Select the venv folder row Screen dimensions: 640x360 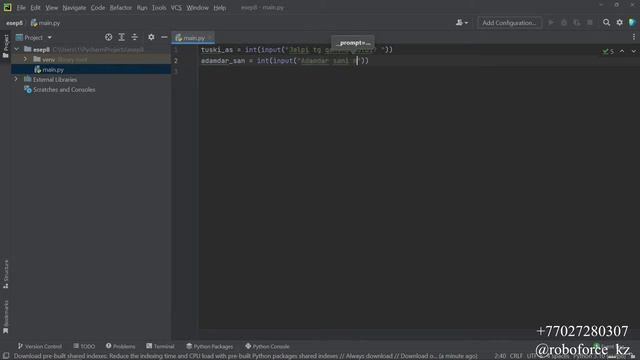(91, 60)
